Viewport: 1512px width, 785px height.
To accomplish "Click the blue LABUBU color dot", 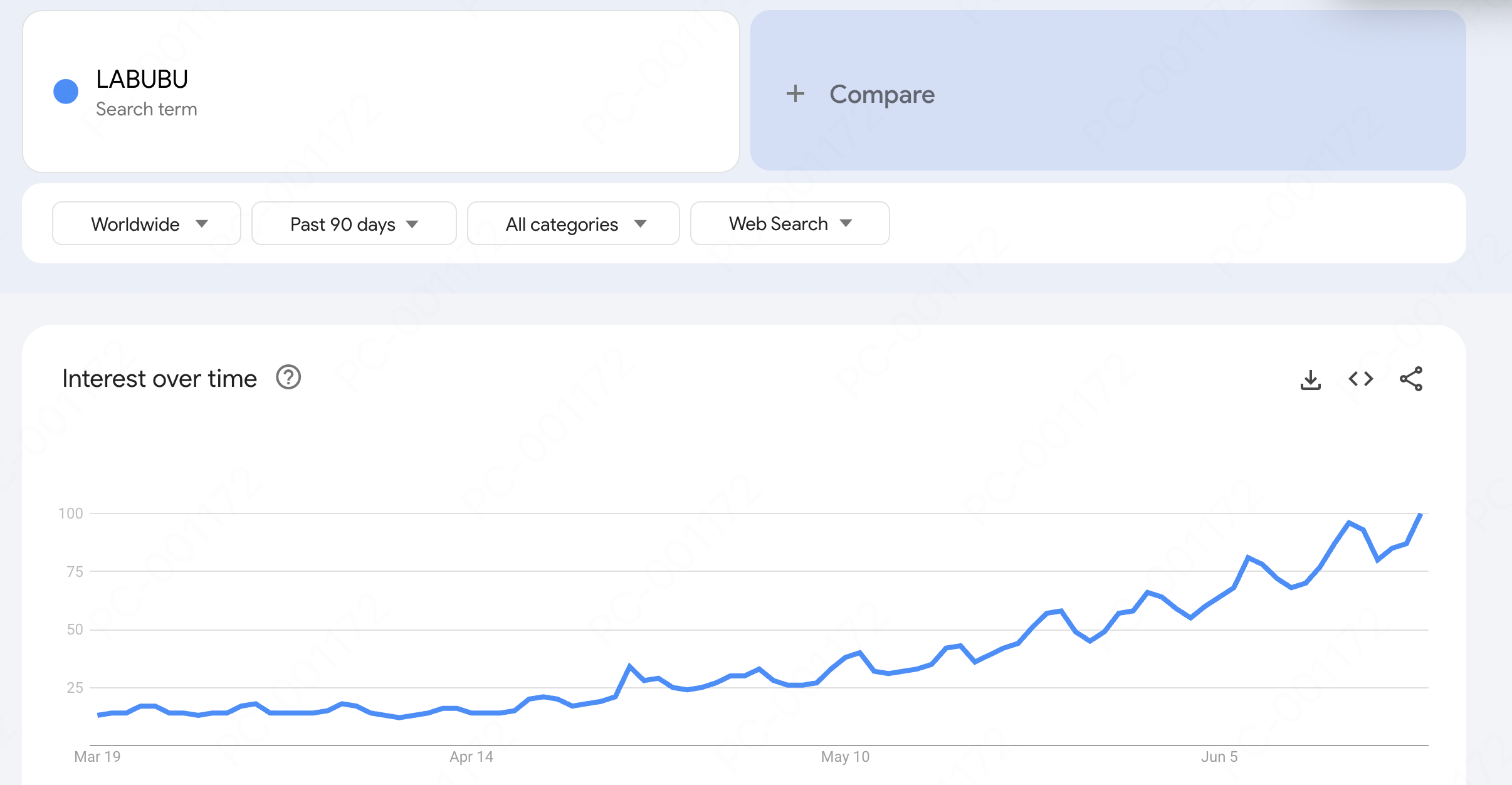I will pyautogui.click(x=66, y=92).
